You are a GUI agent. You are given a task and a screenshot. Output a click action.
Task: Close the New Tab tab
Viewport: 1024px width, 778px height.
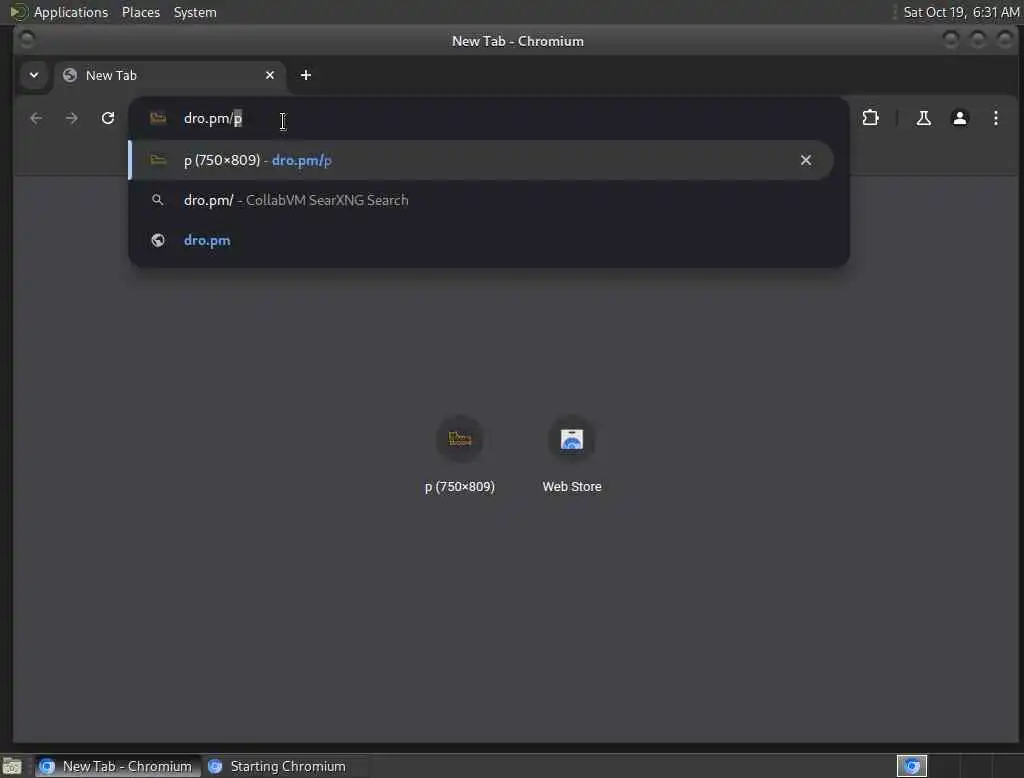pos(270,75)
